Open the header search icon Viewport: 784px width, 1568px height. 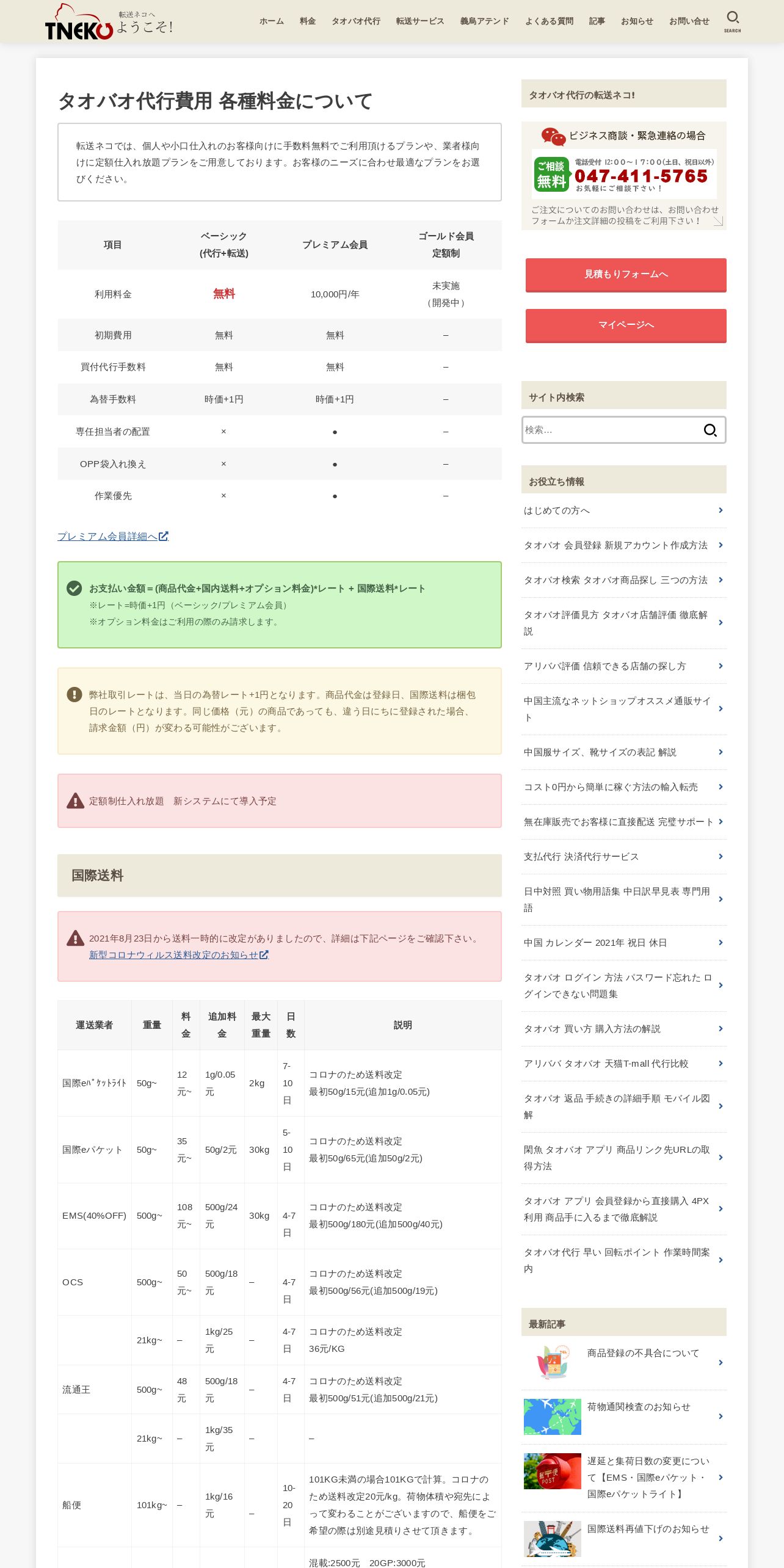click(x=732, y=21)
